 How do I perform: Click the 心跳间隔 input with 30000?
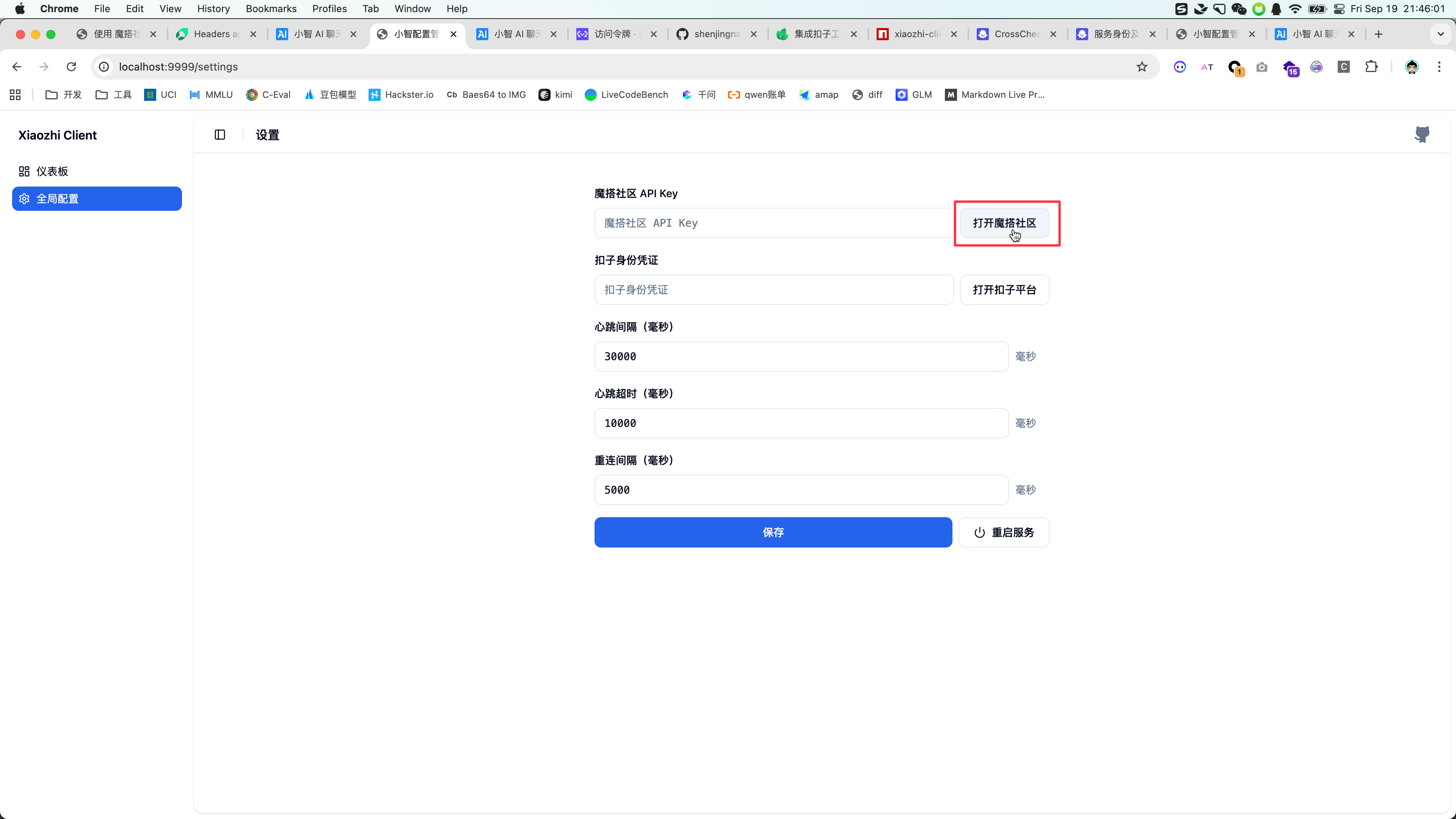801,356
